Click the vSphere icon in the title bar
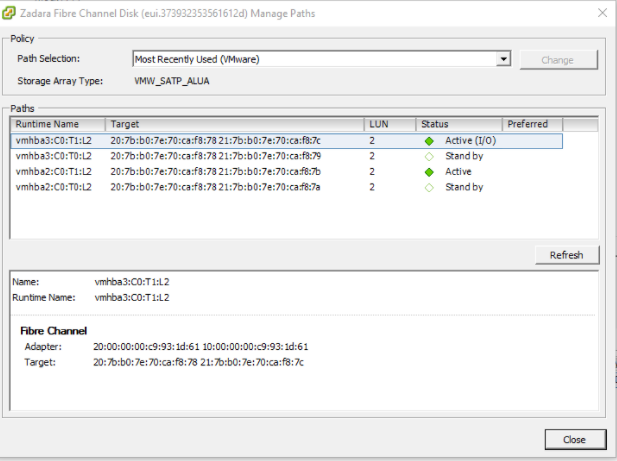The height and width of the screenshot is (461, 617). point(9,13)
